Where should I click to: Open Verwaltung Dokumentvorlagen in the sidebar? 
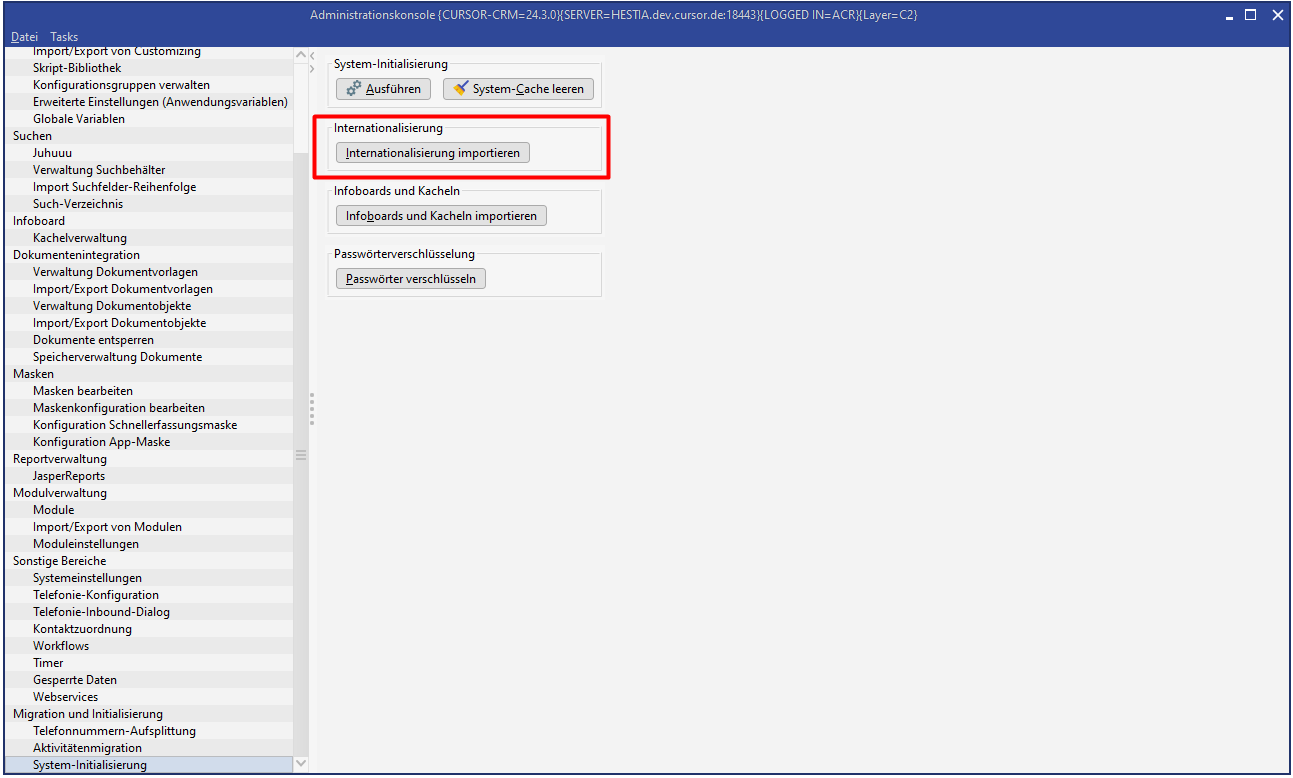coord(115,272)
